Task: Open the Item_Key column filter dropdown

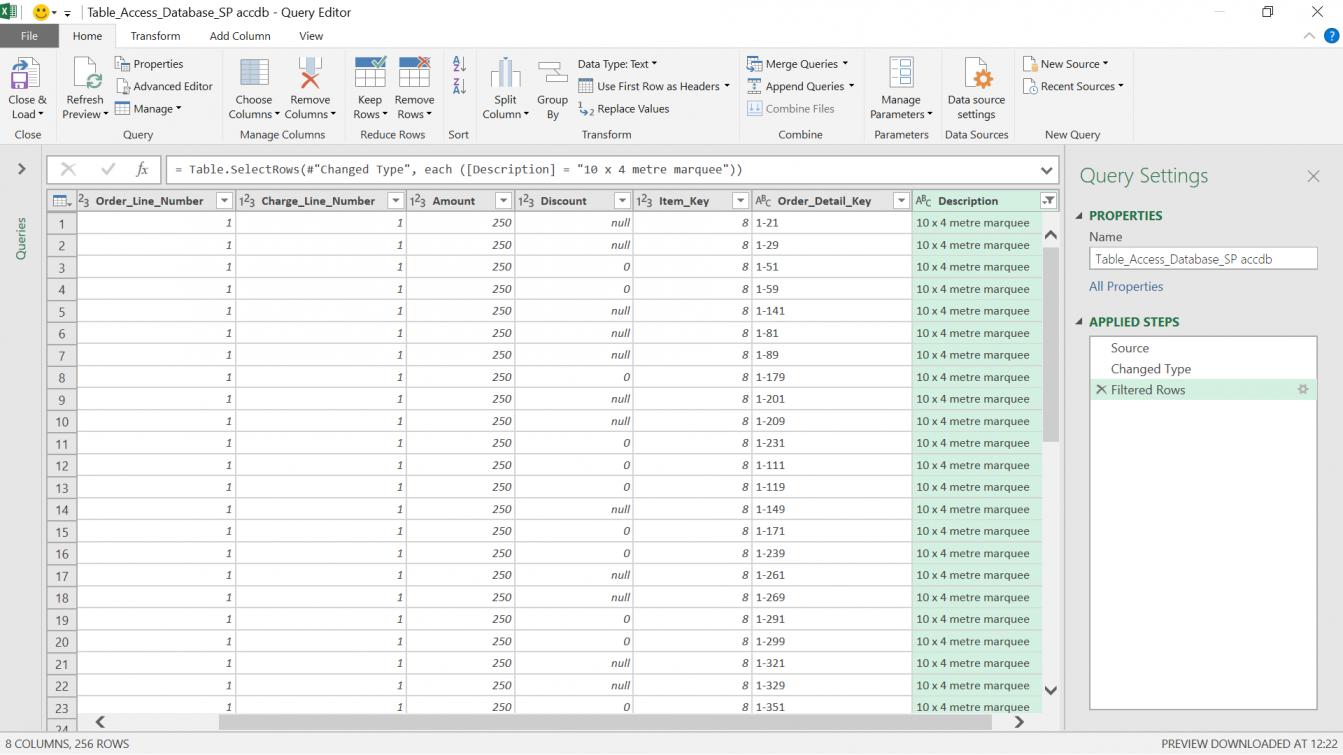Action: (741, 201)
